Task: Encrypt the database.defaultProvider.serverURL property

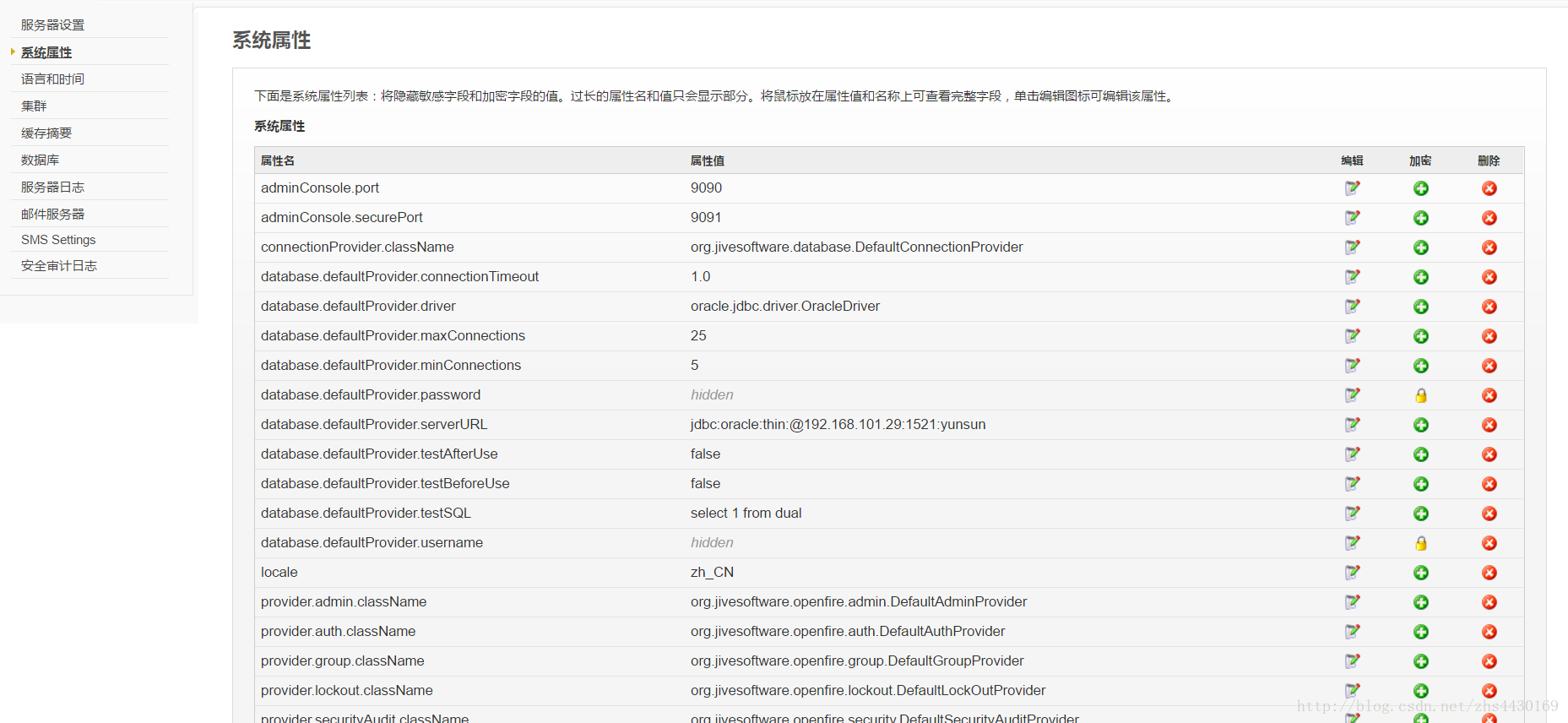Action: pyautogui.click(x=1421, y=425)
